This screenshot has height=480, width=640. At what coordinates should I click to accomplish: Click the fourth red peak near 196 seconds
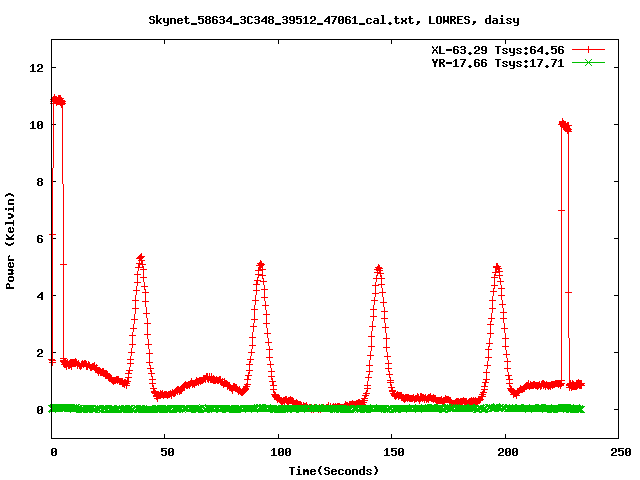point(497,268)
